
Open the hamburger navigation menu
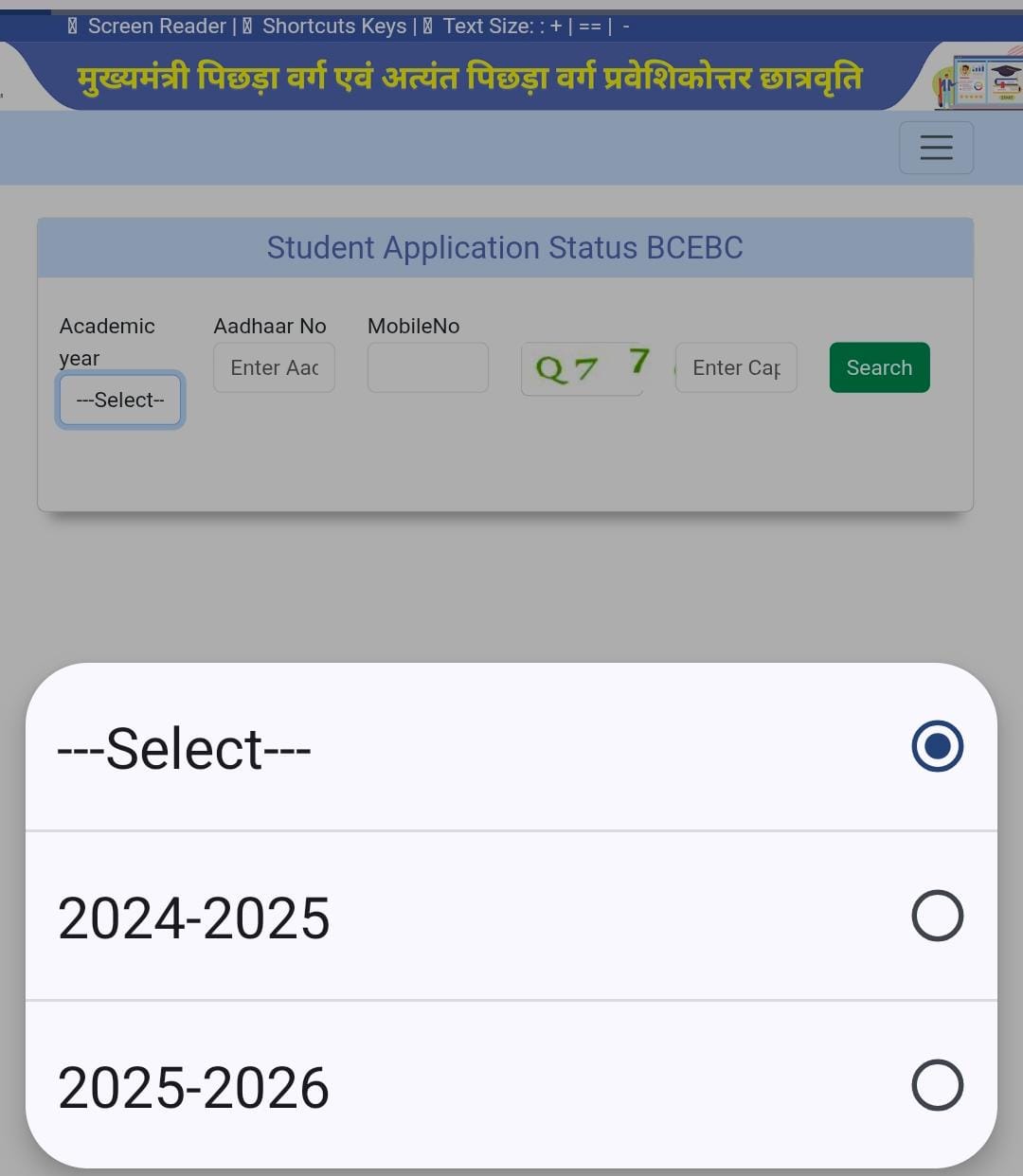point(936,148)
